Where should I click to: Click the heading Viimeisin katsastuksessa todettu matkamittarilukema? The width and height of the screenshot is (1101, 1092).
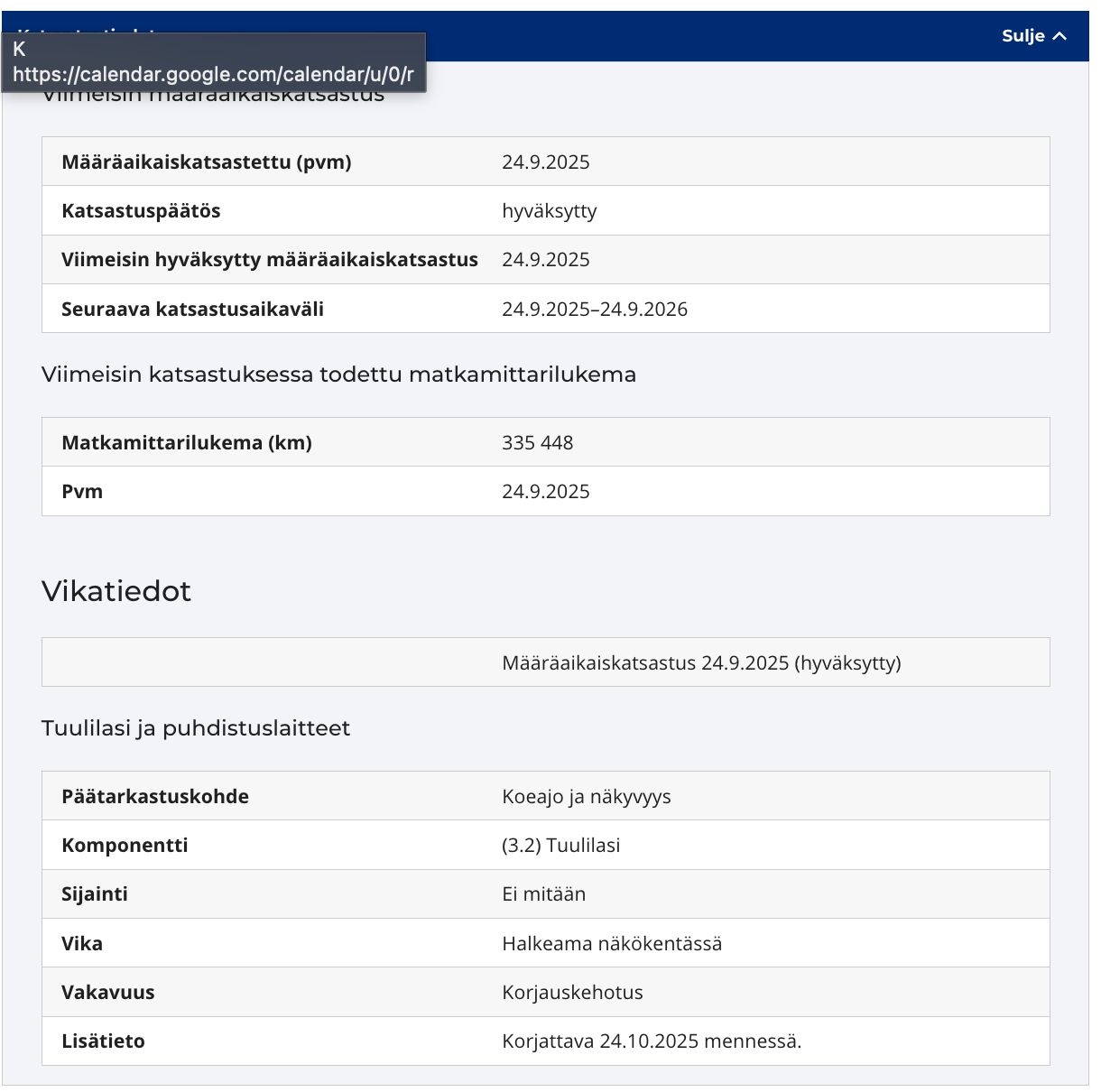(338, 375)
